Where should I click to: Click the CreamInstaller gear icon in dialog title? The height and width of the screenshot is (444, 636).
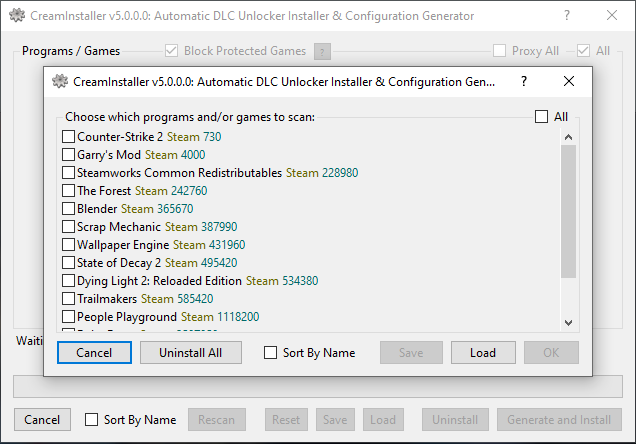point(60,82)
